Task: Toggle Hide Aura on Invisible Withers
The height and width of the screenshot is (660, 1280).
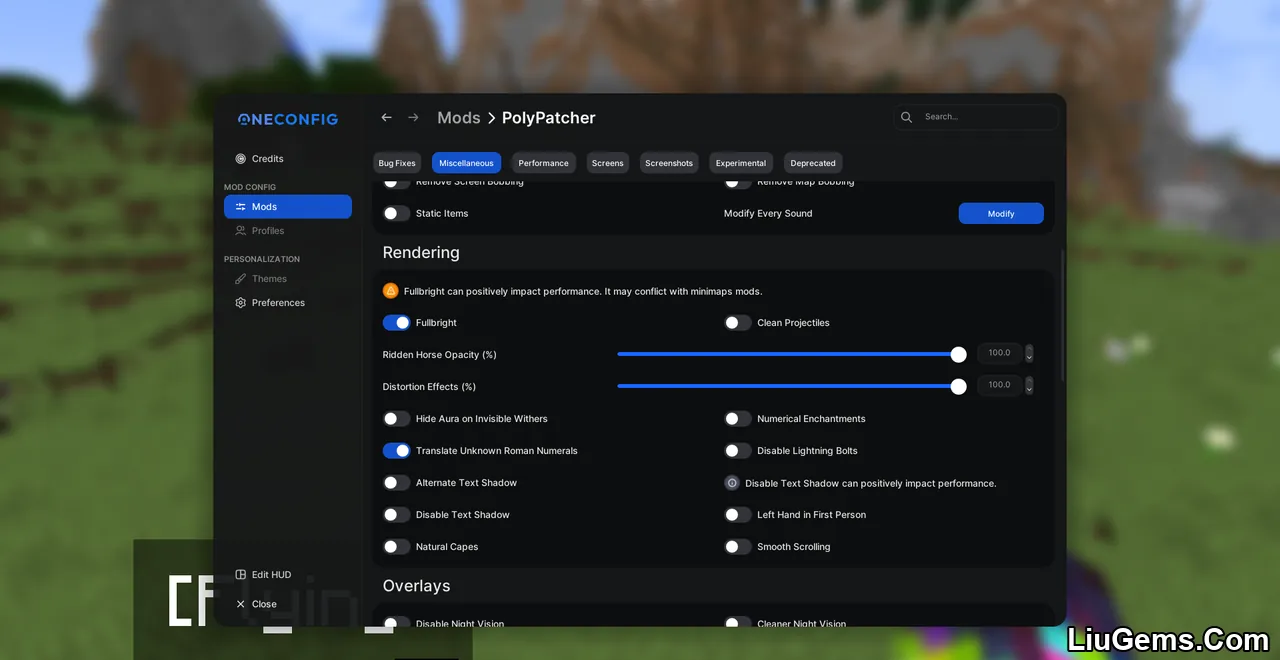Action: click(x=397, y=419)
